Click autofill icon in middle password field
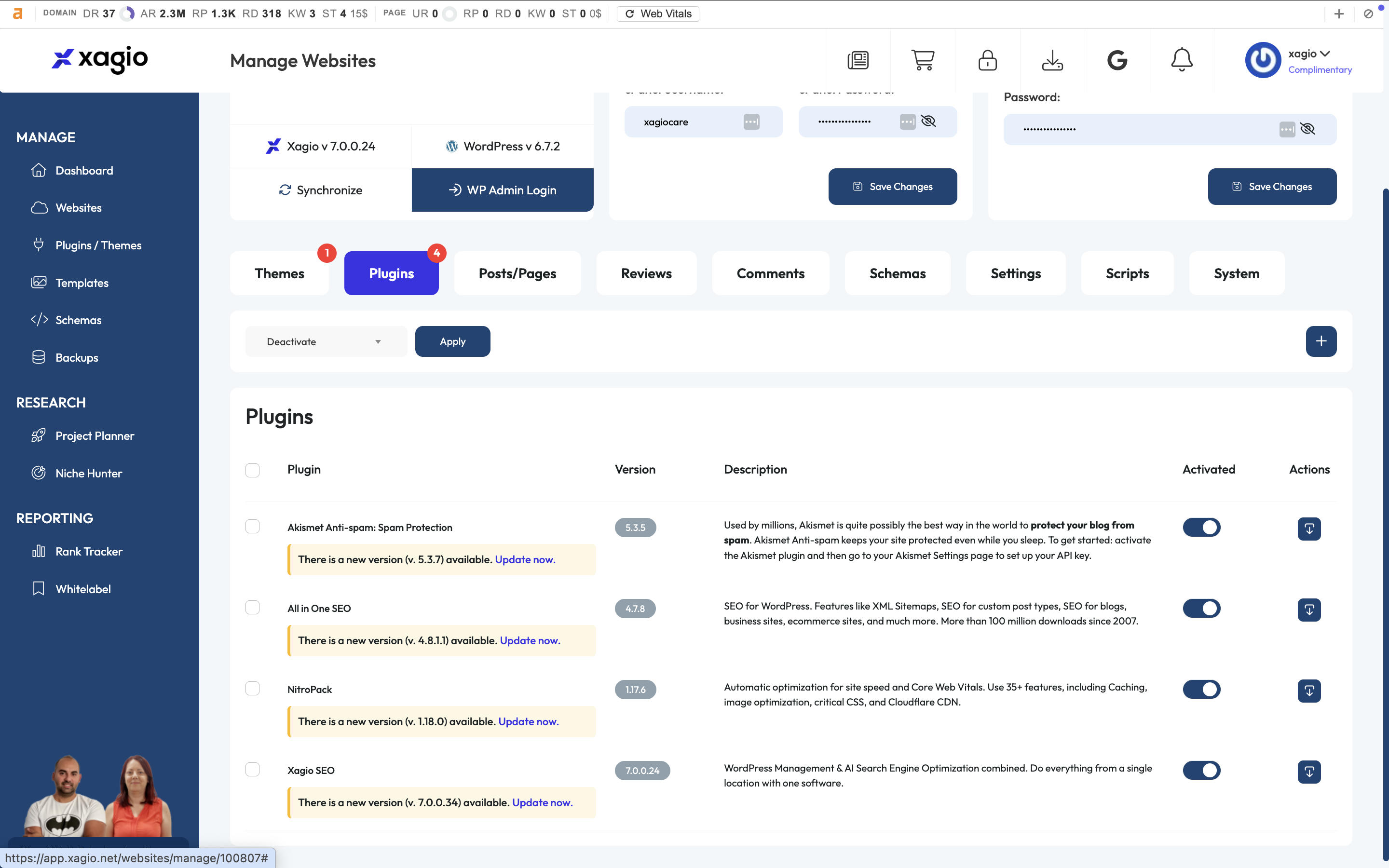This screenshot has height=868, width=1389. tap(908, 122)
